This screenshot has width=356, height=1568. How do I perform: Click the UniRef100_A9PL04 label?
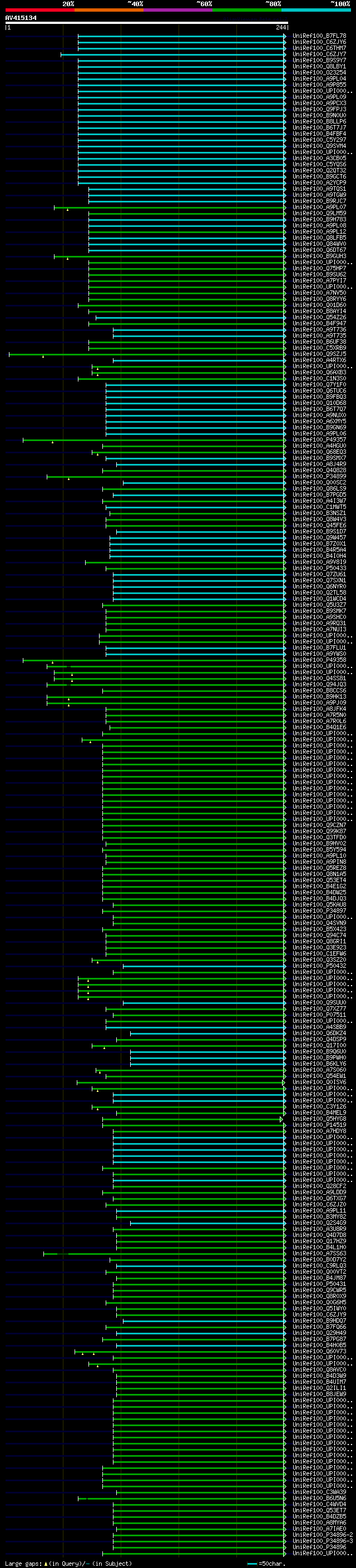click(319, 78)
